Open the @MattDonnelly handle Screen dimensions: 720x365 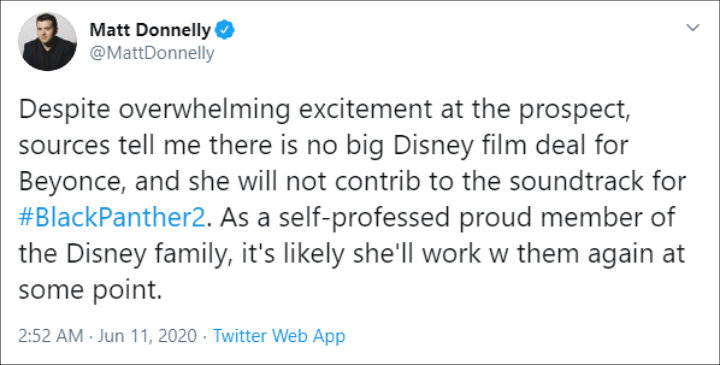pos(152,53)
